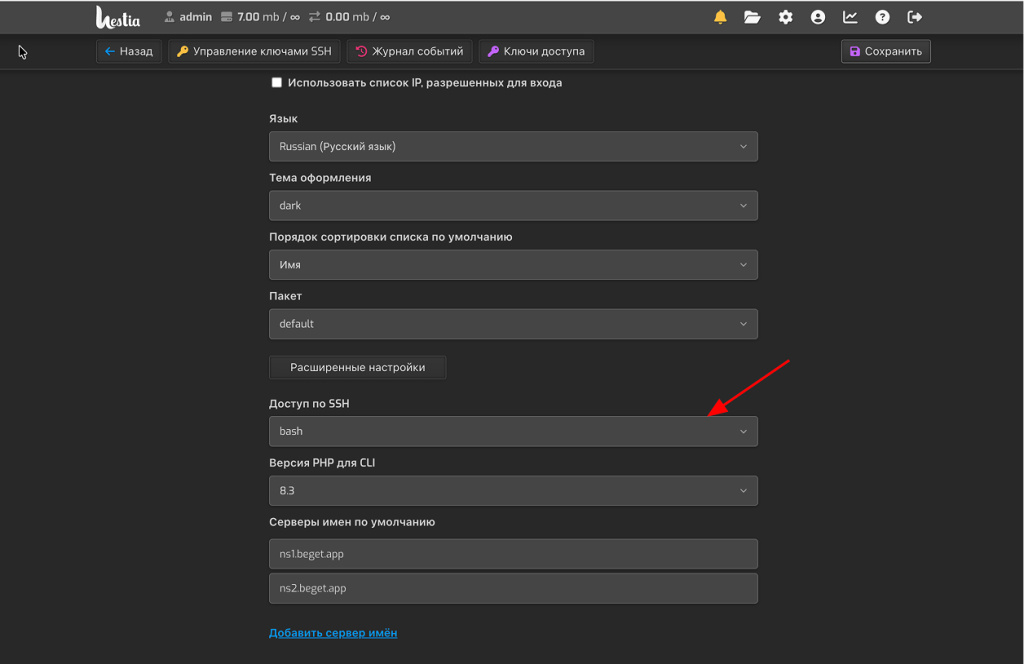Screen dimensions: 1024x664
Task: Open server settings gear icon
Action: (785, 17)
